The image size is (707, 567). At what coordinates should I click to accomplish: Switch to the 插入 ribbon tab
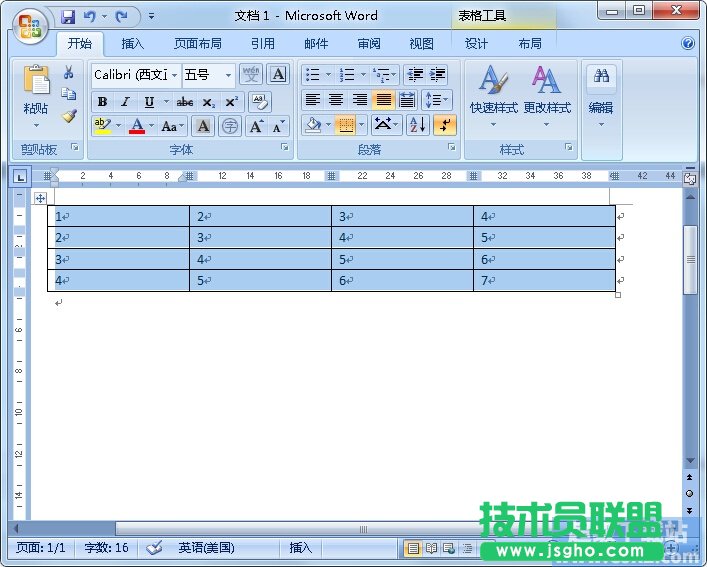[x=132, y=44]
